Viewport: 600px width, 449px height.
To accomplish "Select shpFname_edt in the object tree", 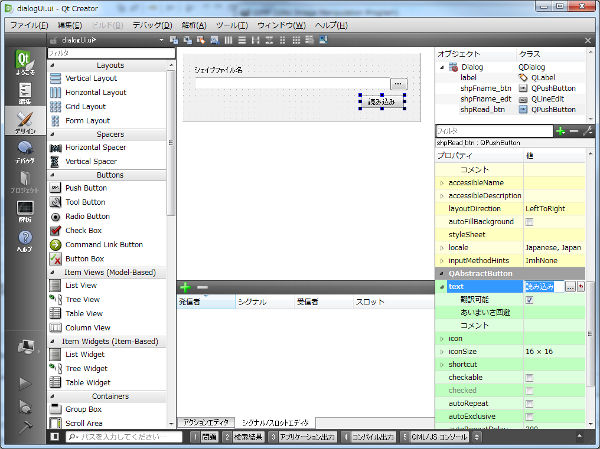I will pos(486,99).
